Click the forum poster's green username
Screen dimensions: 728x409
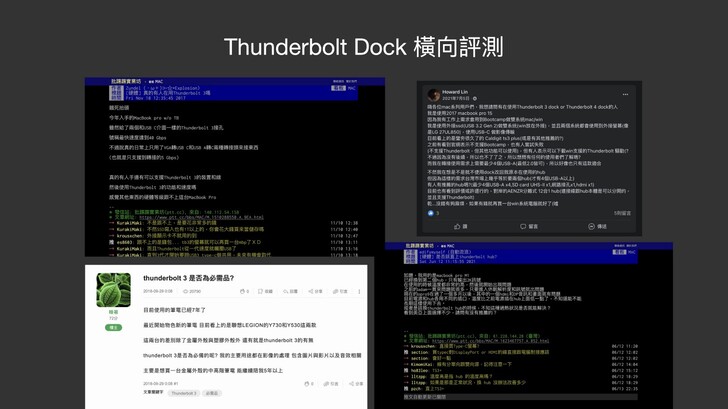[113, 312]
